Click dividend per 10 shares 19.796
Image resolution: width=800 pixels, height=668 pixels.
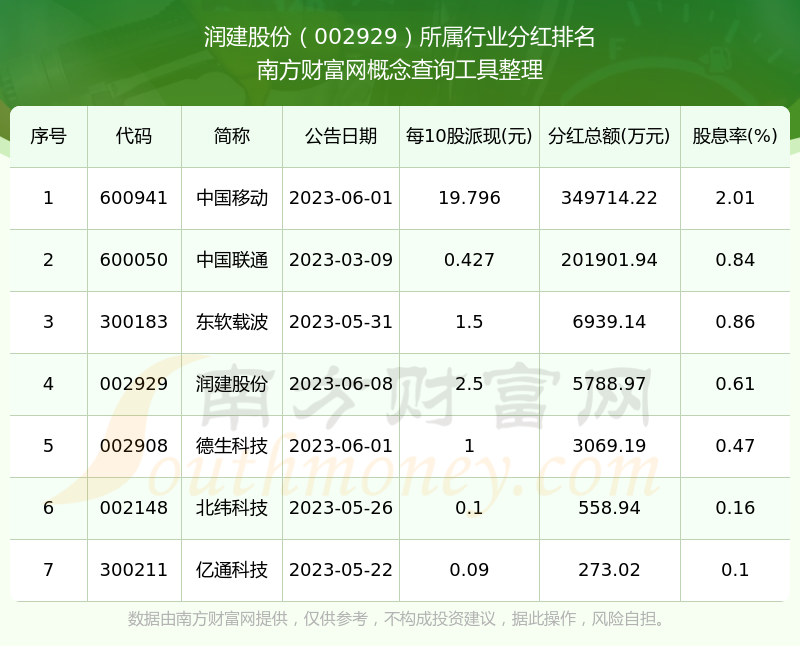469,198
